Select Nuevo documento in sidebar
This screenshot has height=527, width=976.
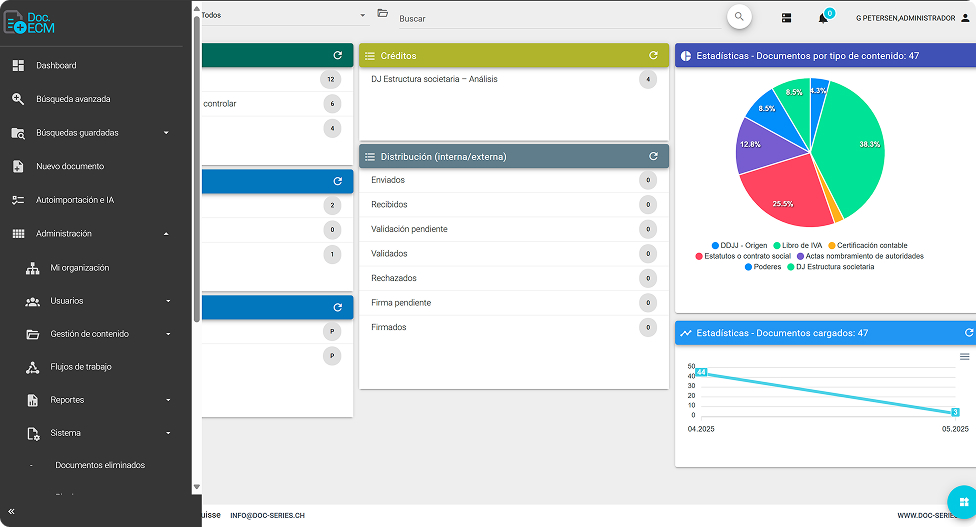(x=70, y=166)
